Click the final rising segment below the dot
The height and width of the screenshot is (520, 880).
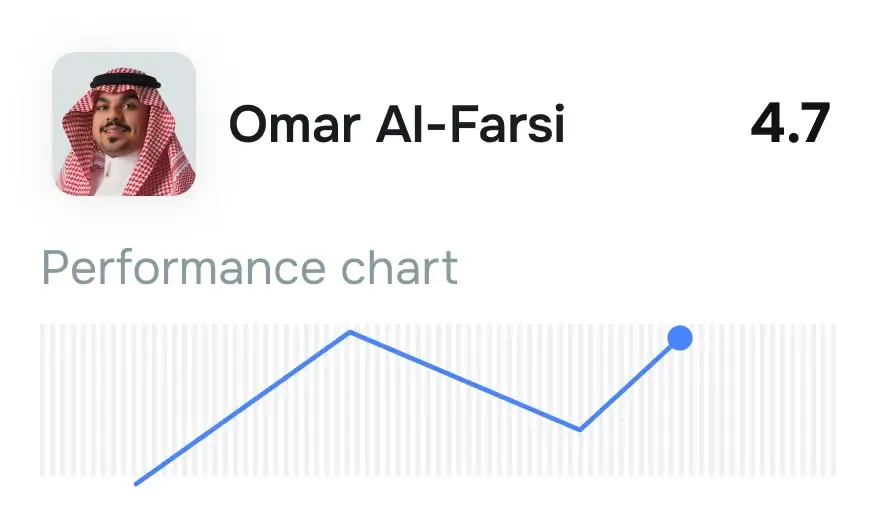click(x=628, y=386)
